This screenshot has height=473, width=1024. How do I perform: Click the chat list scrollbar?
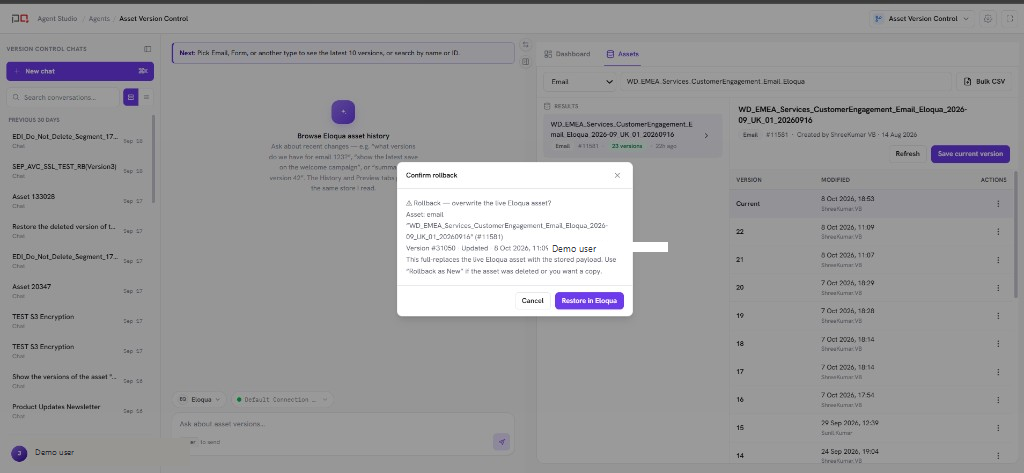click(x=154, y=159)
